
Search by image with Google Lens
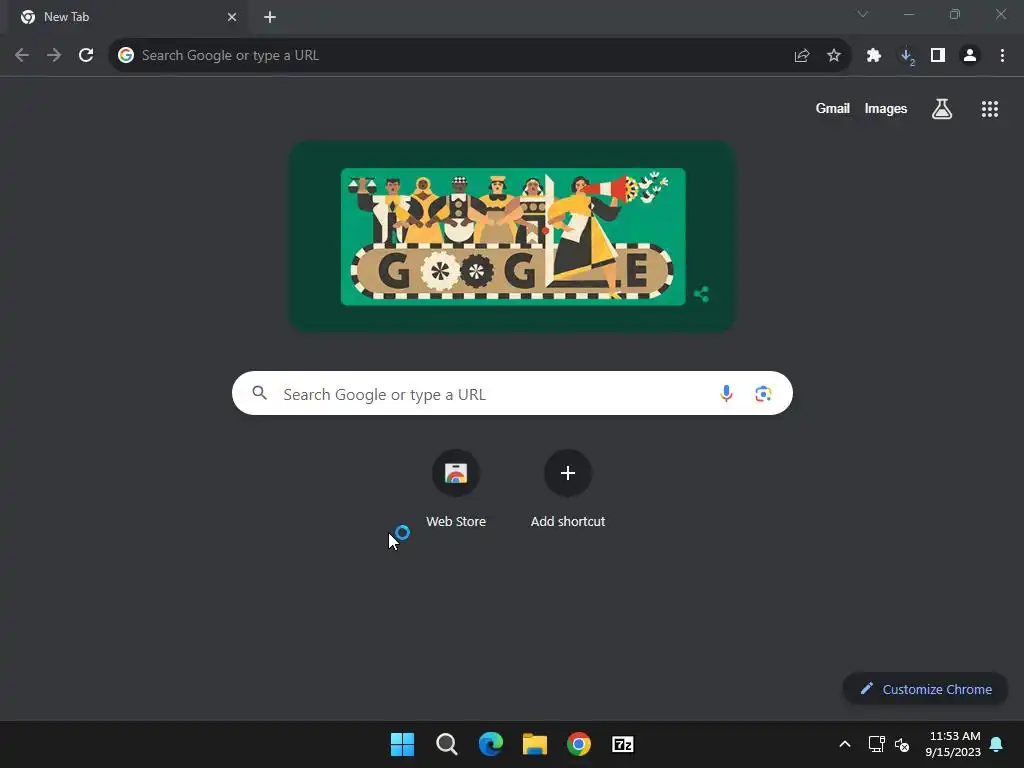click(763, 393)
